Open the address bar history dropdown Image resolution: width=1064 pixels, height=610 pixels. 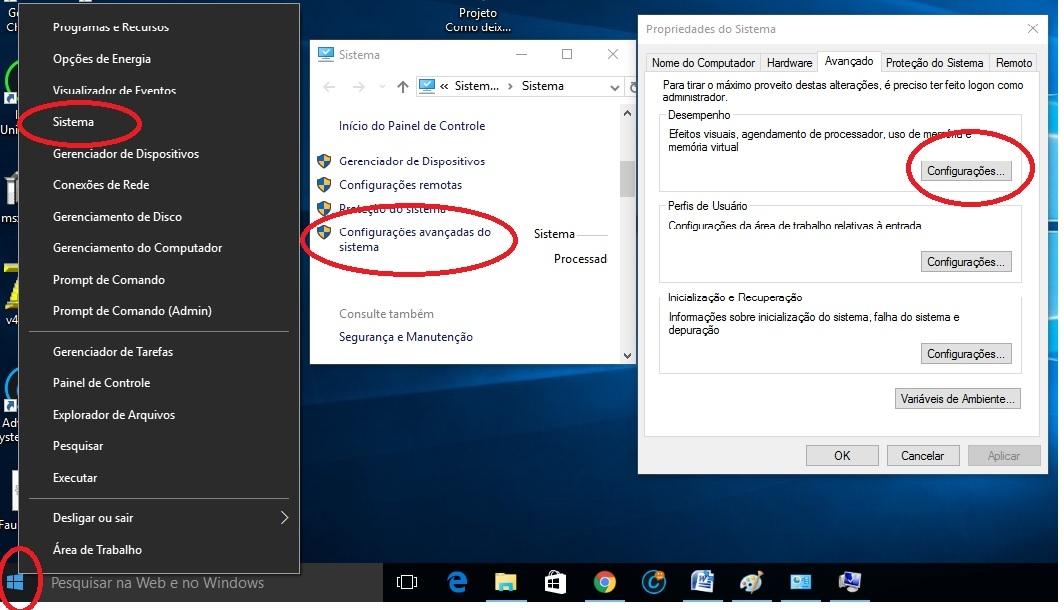coord(615,87)
